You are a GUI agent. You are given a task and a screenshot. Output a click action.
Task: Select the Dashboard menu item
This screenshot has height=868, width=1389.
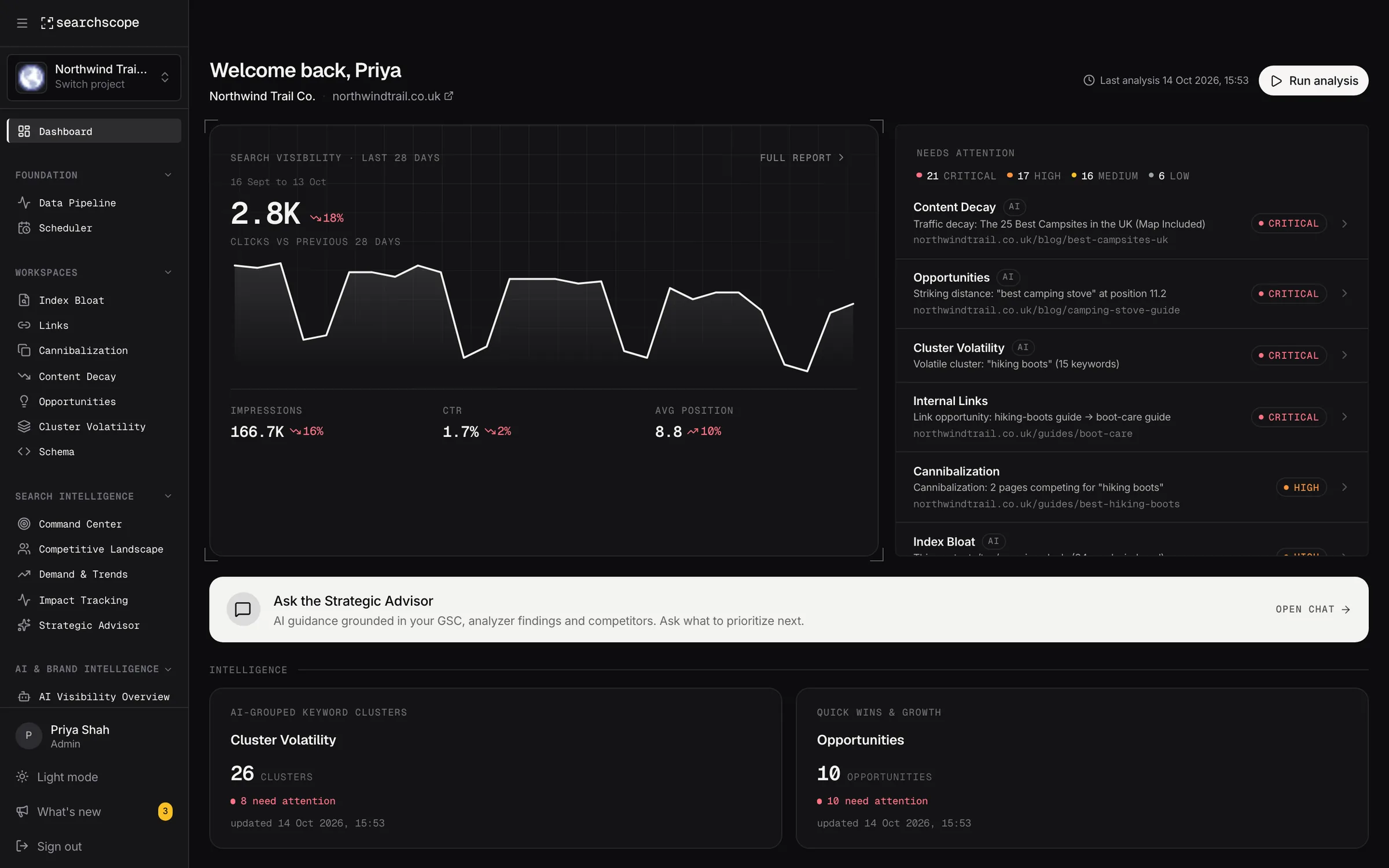(94, 131)
